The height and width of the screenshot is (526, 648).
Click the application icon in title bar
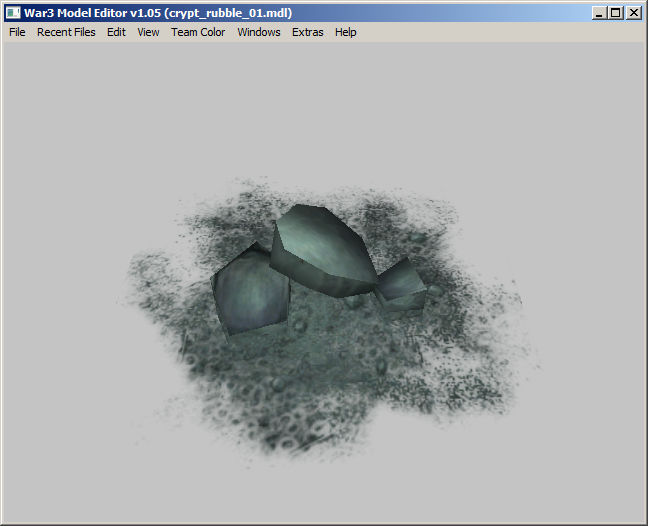[x=13, y=13]
